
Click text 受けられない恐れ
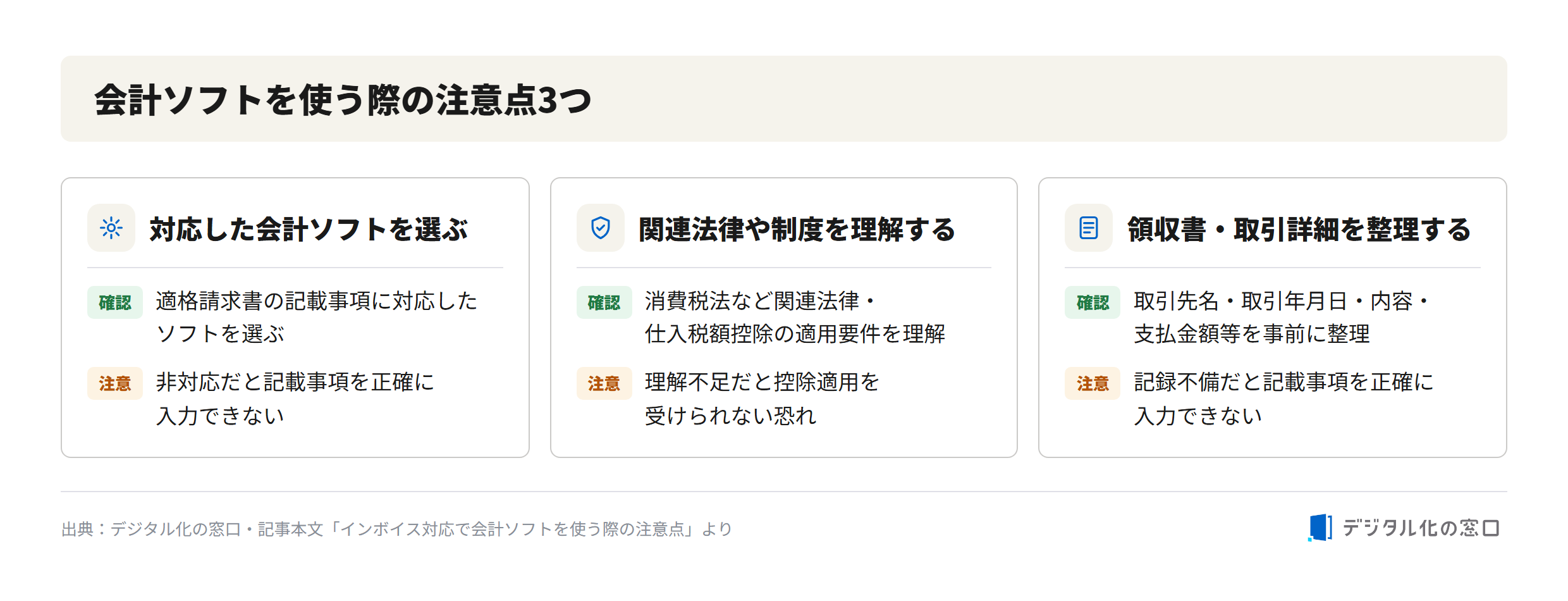(x=731, y=416)
